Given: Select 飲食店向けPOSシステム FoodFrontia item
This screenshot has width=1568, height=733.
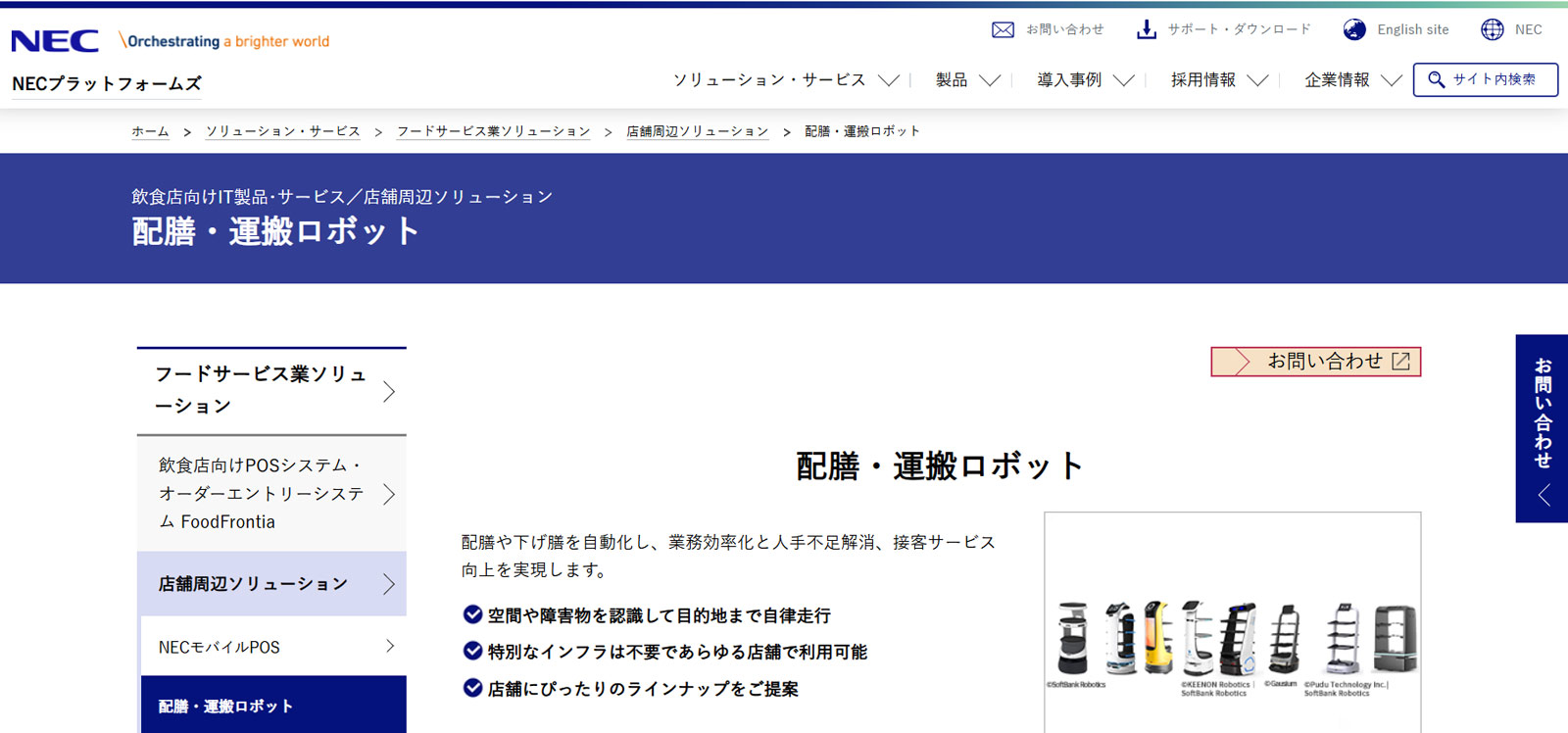Looking at the screenshot, I should pos(271,493).
